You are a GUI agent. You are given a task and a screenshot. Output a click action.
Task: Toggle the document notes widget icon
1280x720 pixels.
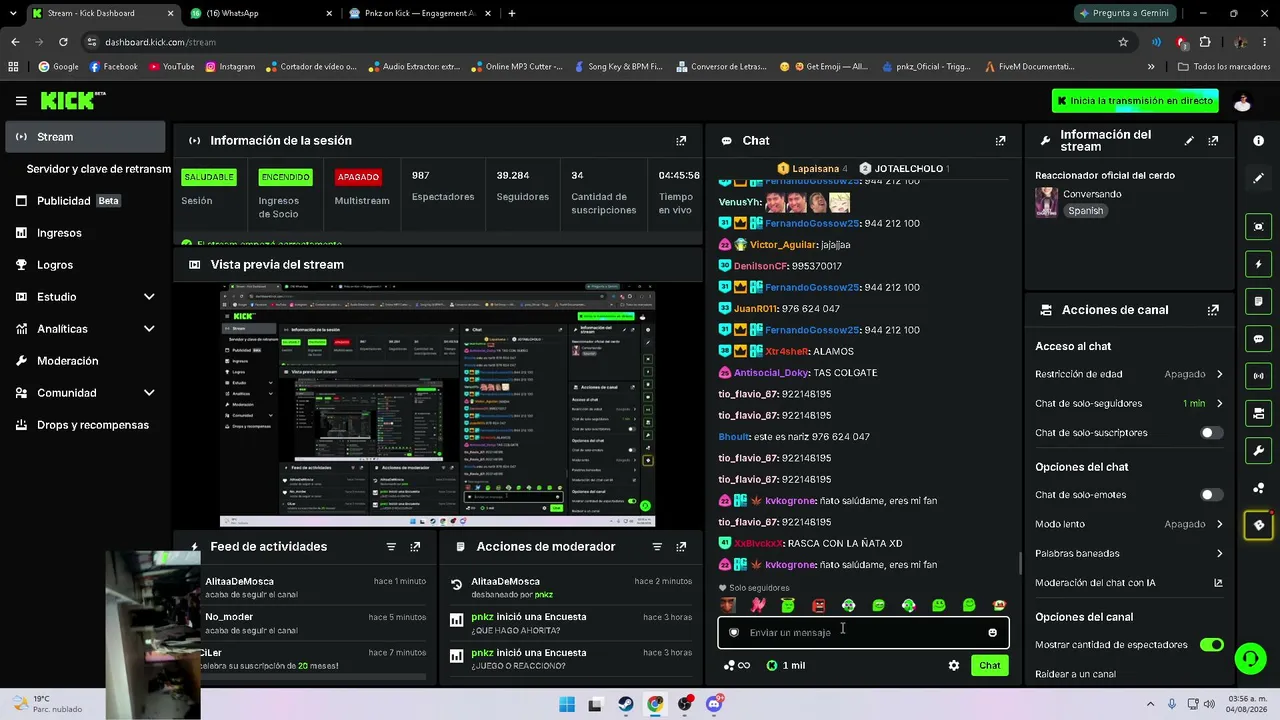[x=1258, y=301]
